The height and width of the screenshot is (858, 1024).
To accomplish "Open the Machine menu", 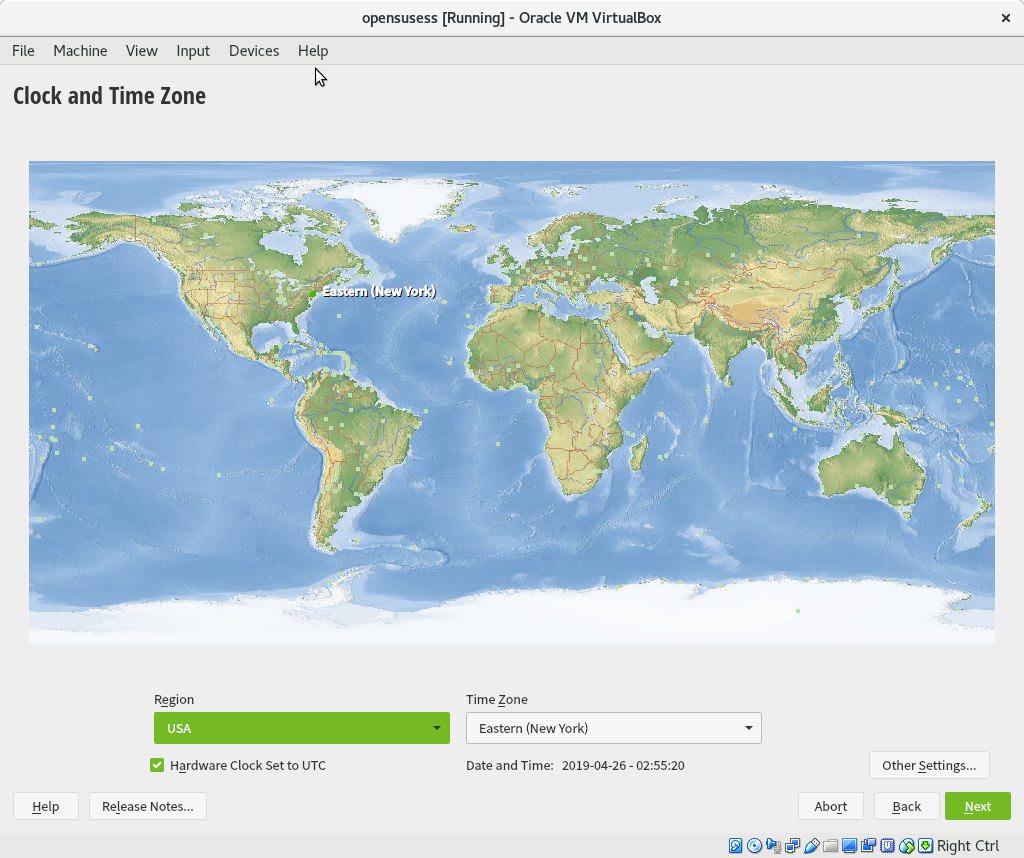I will [80, 51].
